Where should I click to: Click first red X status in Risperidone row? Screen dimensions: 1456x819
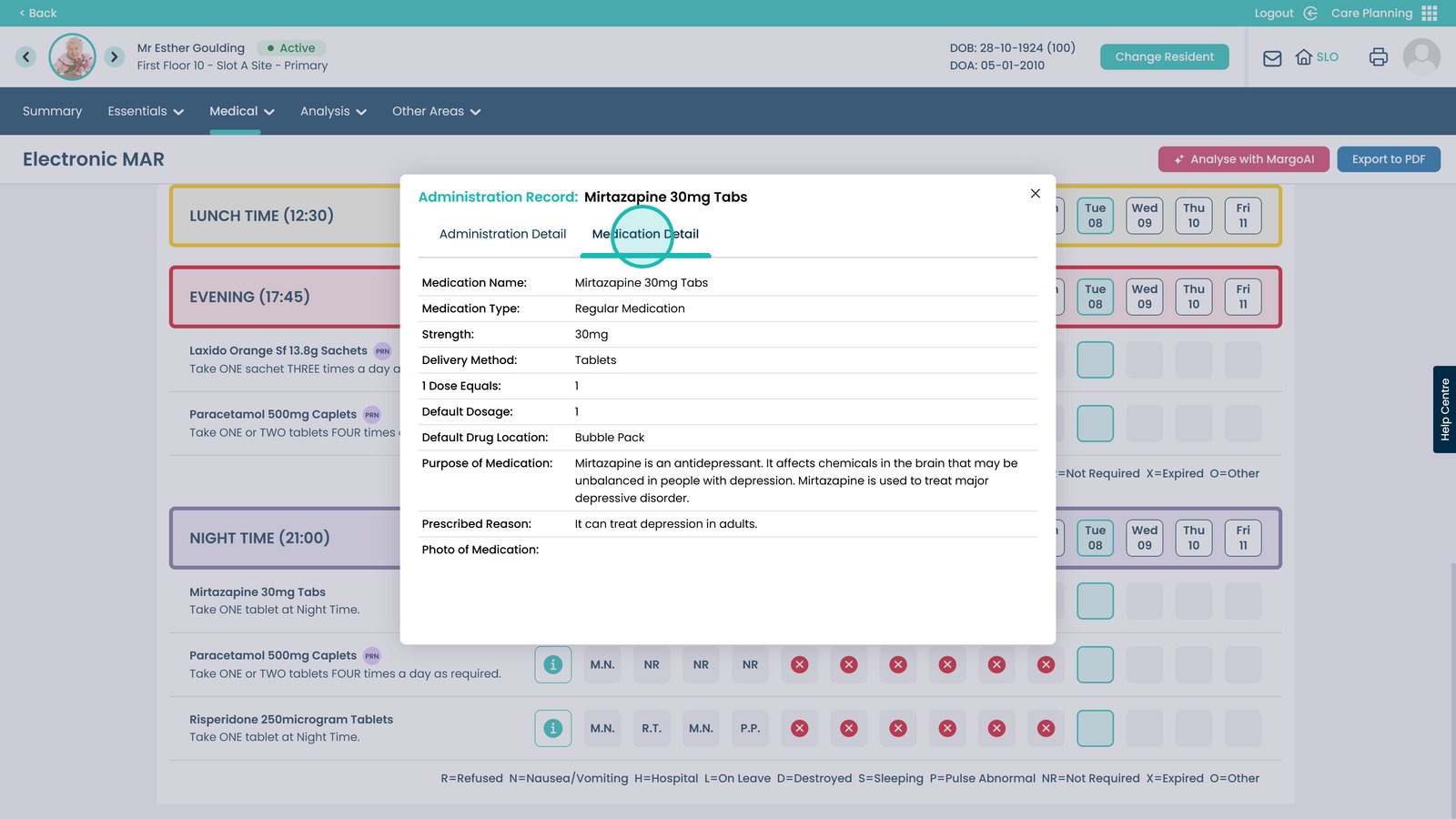pyautogui.click(x=799, y=728)
